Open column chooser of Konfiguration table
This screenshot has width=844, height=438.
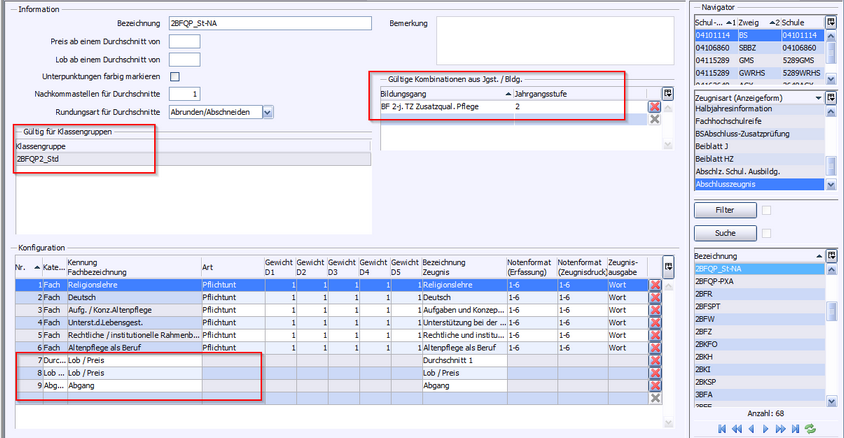(x=668, y=266)
